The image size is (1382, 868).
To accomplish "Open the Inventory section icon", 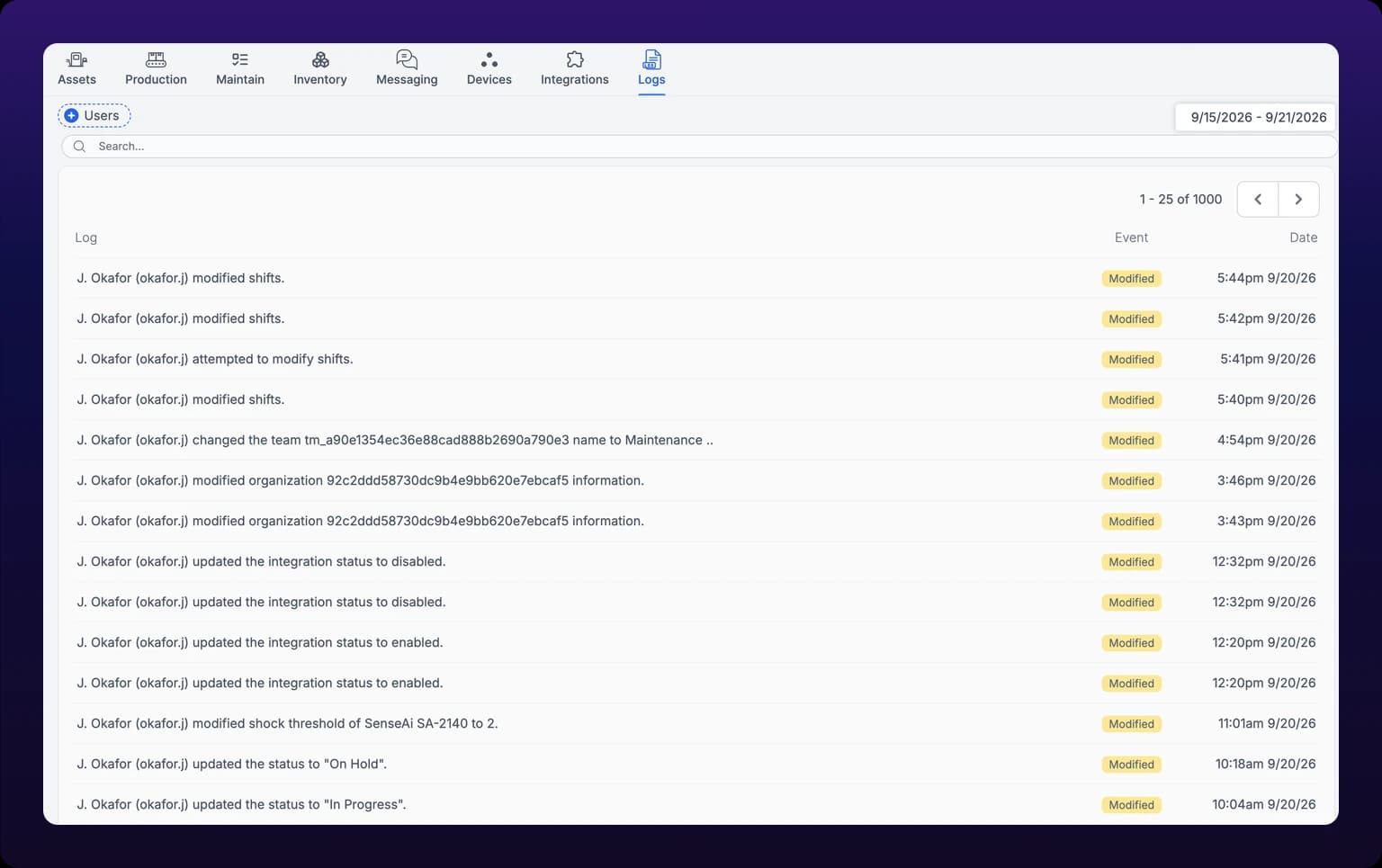I will click(x=320, y=59).
